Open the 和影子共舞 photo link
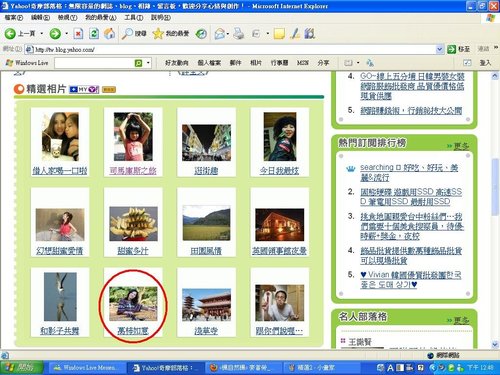Screen dimensions: 500x375 (60, 331)
